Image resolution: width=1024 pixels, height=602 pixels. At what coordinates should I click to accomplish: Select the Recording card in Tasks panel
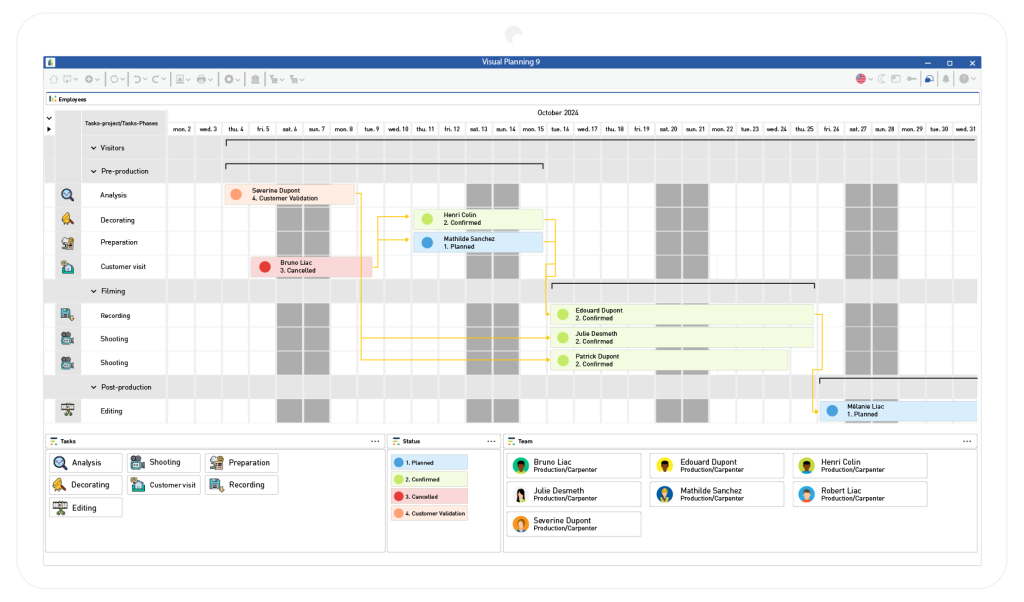242,484
